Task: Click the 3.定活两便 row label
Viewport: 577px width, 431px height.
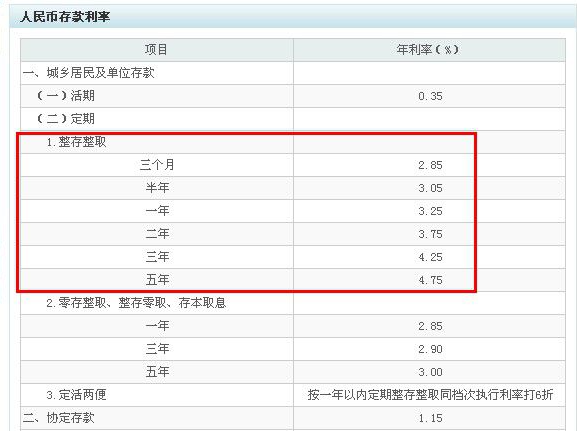Action: coord(76,395)
